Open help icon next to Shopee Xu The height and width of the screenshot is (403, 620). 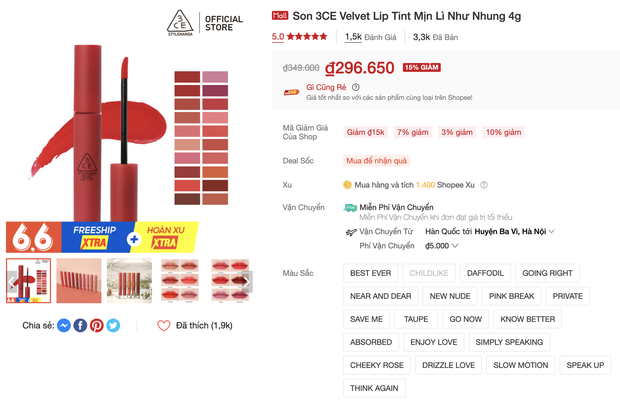click(484, 185)
